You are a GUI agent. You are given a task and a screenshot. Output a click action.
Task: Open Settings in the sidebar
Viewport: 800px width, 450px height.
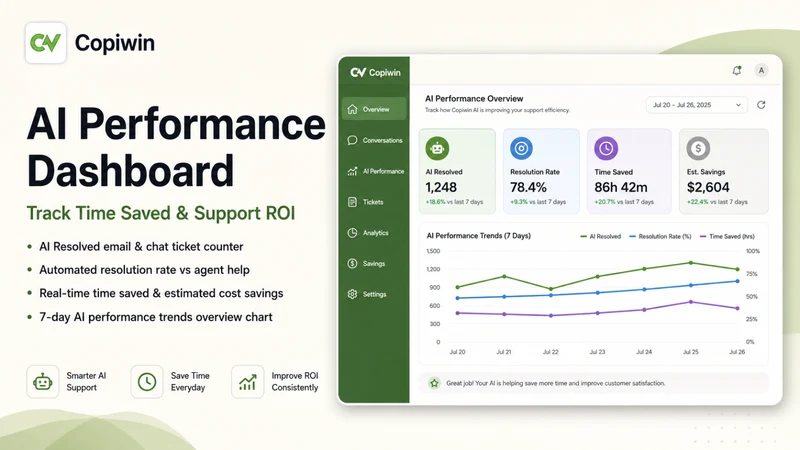pos(374,294)
